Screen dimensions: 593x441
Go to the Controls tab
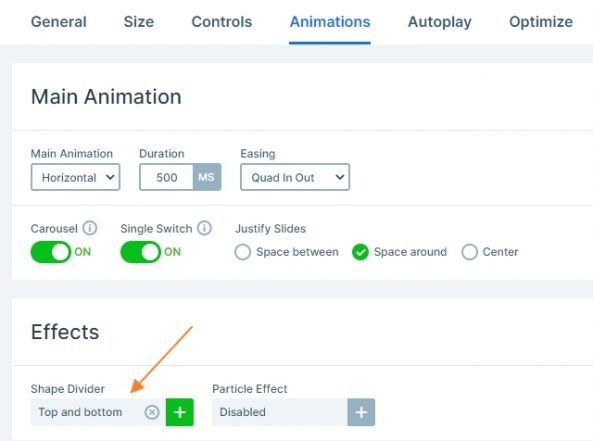[x=222, y=22]
